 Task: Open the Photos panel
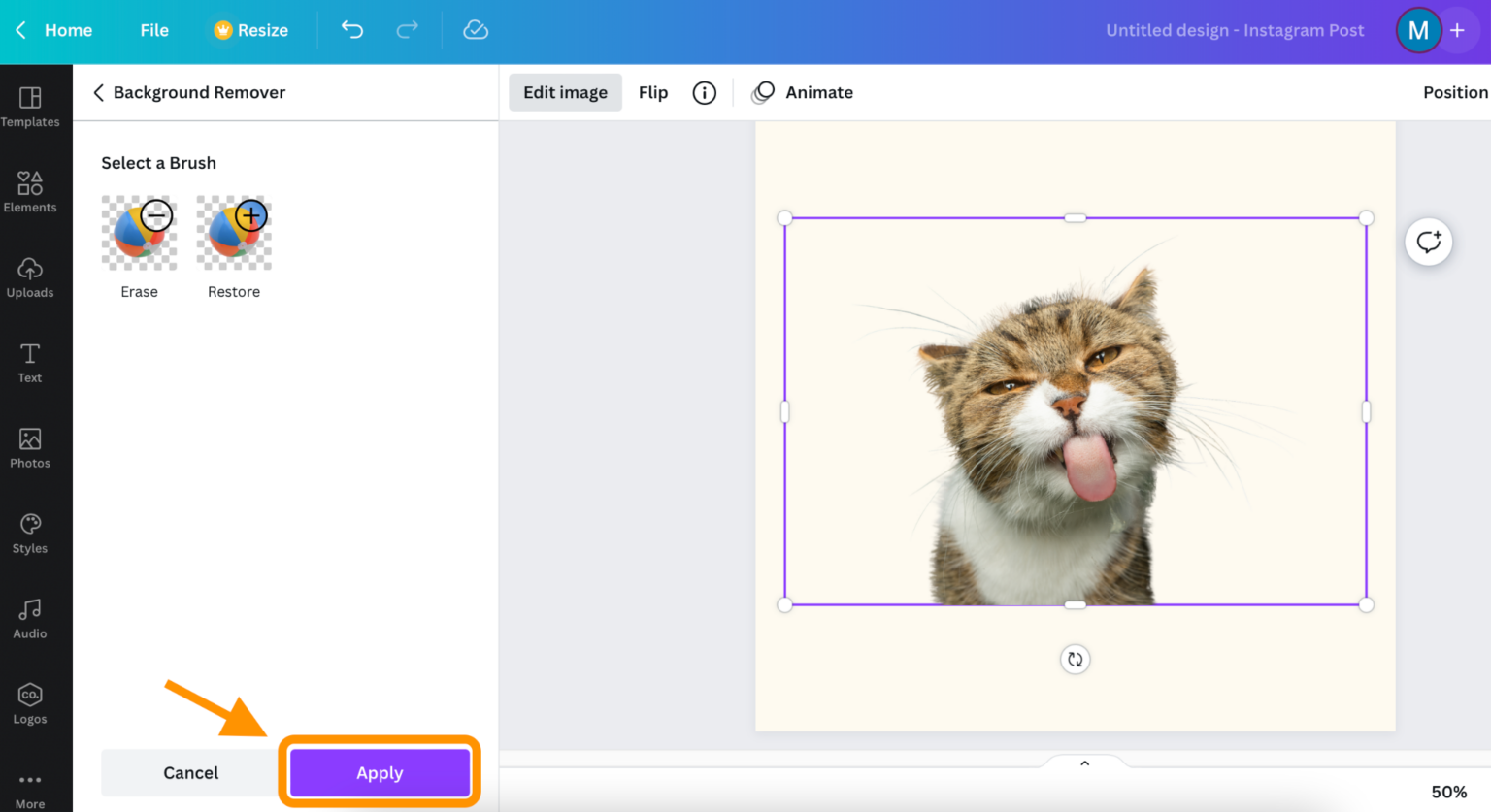pyautogui.click(x=29, y=448)
